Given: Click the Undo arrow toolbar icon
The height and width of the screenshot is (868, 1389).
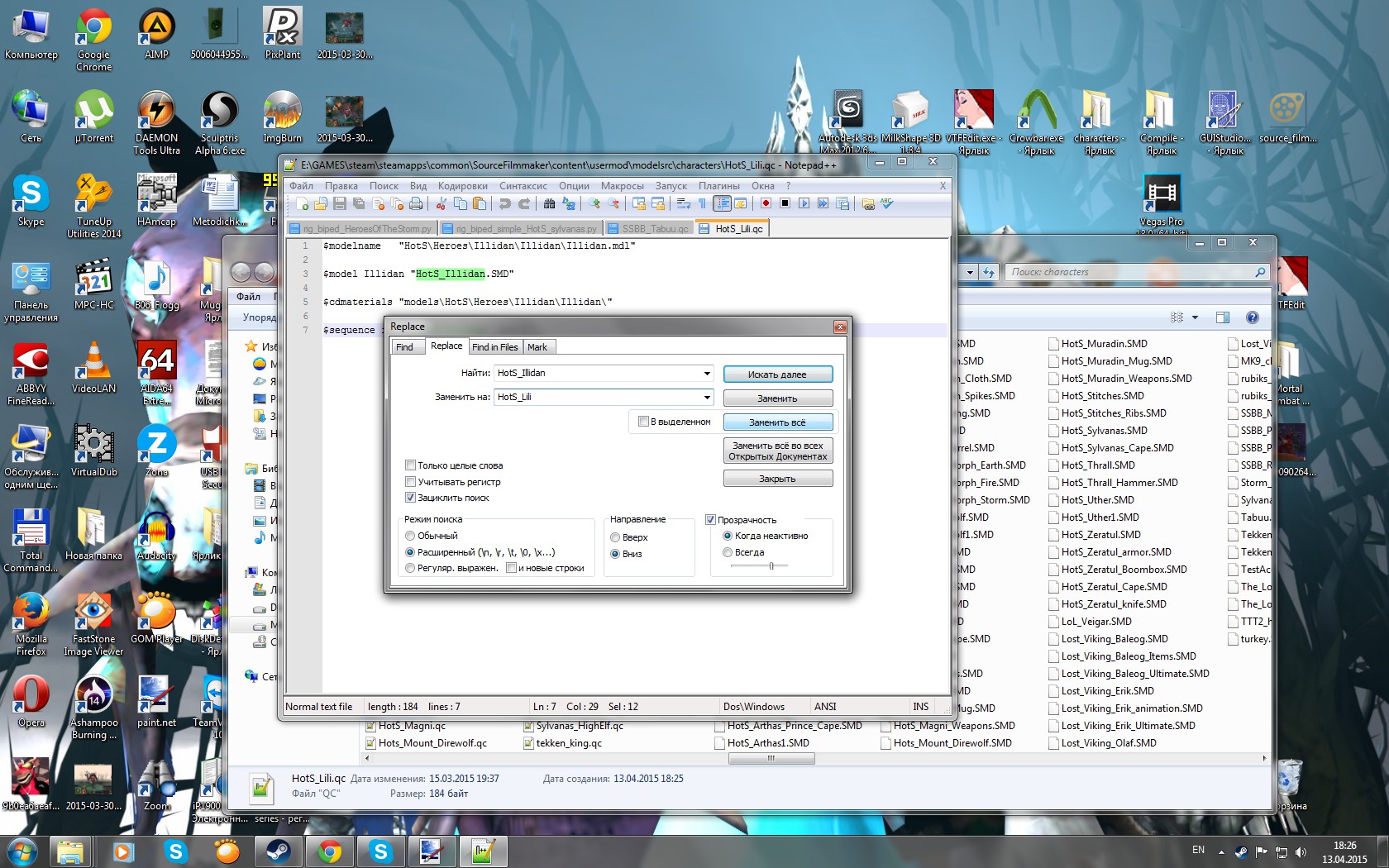Looking at the screenshot, I should point(504,203).
